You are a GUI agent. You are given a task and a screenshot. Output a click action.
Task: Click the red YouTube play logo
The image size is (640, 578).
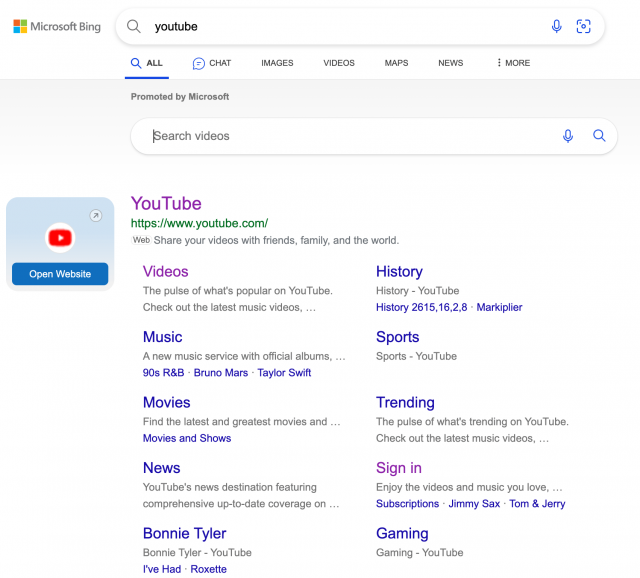tap(60, 237)
